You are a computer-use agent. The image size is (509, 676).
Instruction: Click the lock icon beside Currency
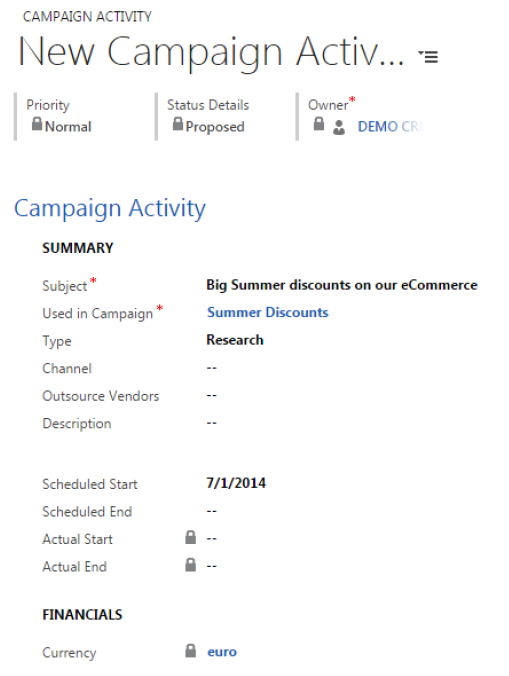[190, 651]
